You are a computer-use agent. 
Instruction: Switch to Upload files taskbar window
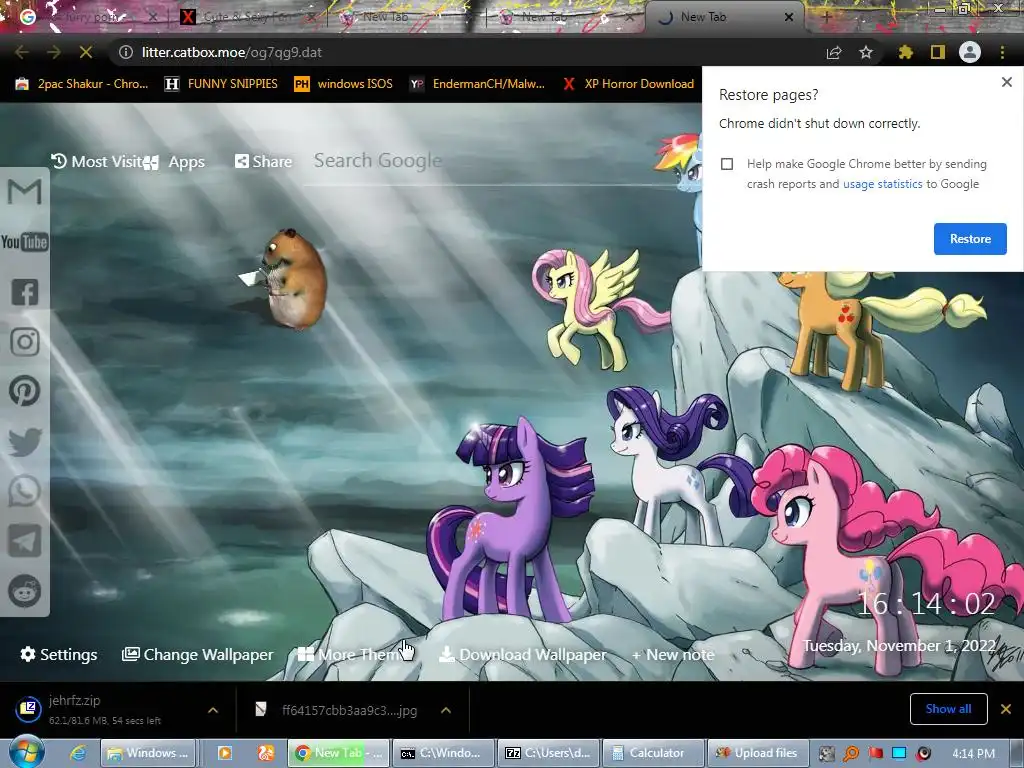click(x=758, y=753)
